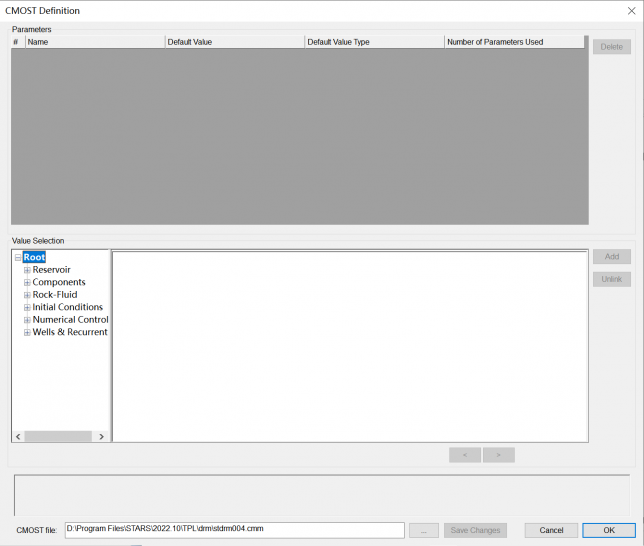Select the Reservoir tree item
Viewport: 644px width, 546px height.
point(51,270)
